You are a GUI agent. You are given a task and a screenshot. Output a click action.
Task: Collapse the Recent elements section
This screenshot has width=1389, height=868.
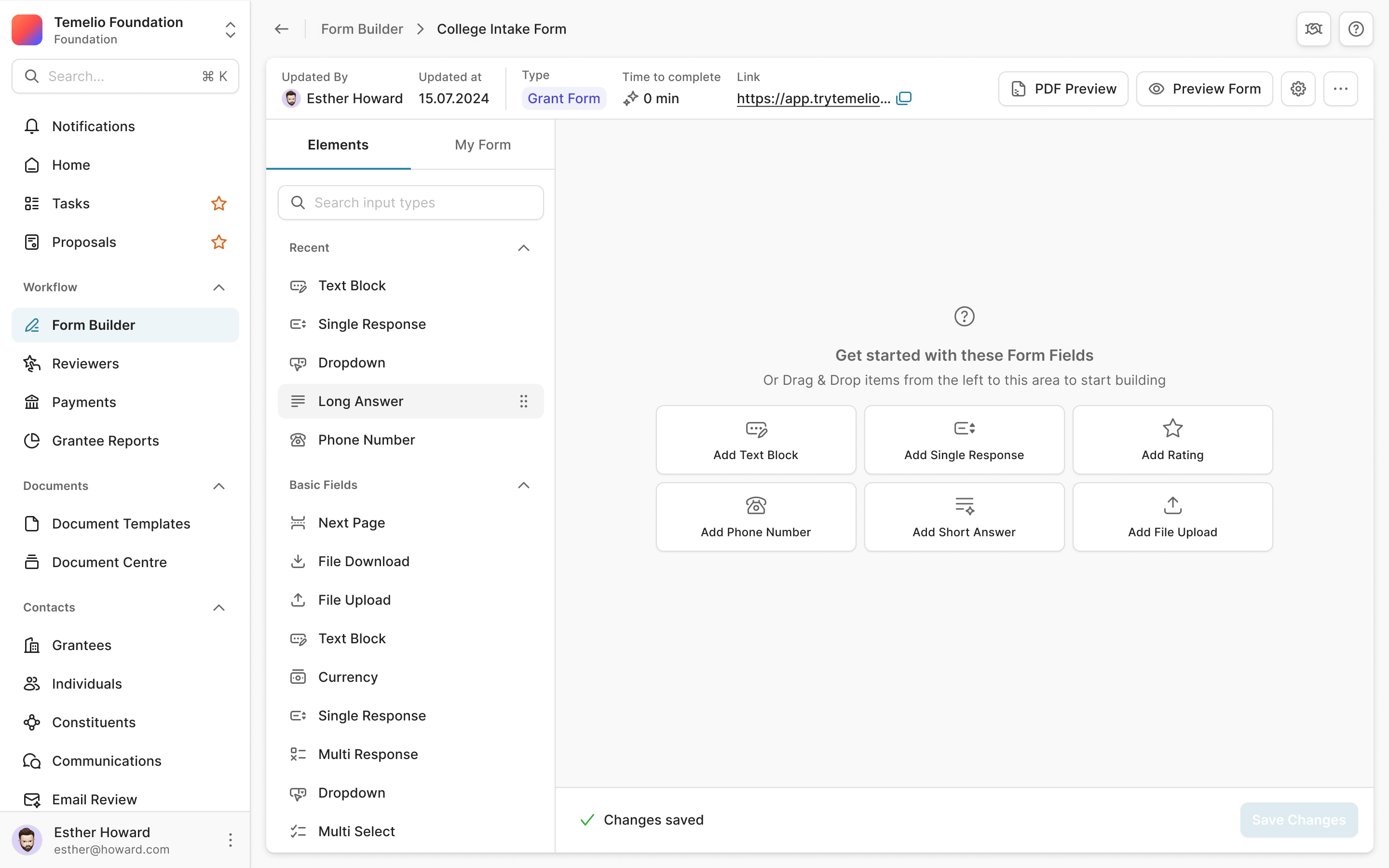pos(523,248)
